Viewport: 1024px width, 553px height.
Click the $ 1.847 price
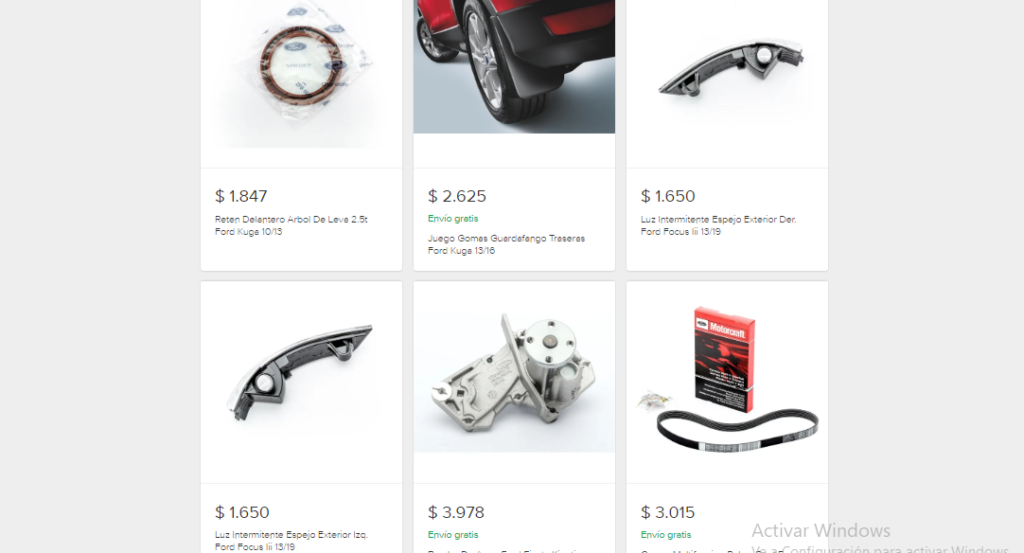tap(241, 196)
